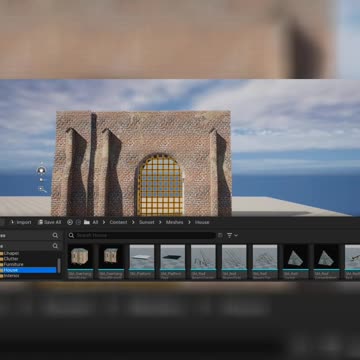360x360 pixels.
Task: Click the save search icon beside search field
Action: (220, 235)
